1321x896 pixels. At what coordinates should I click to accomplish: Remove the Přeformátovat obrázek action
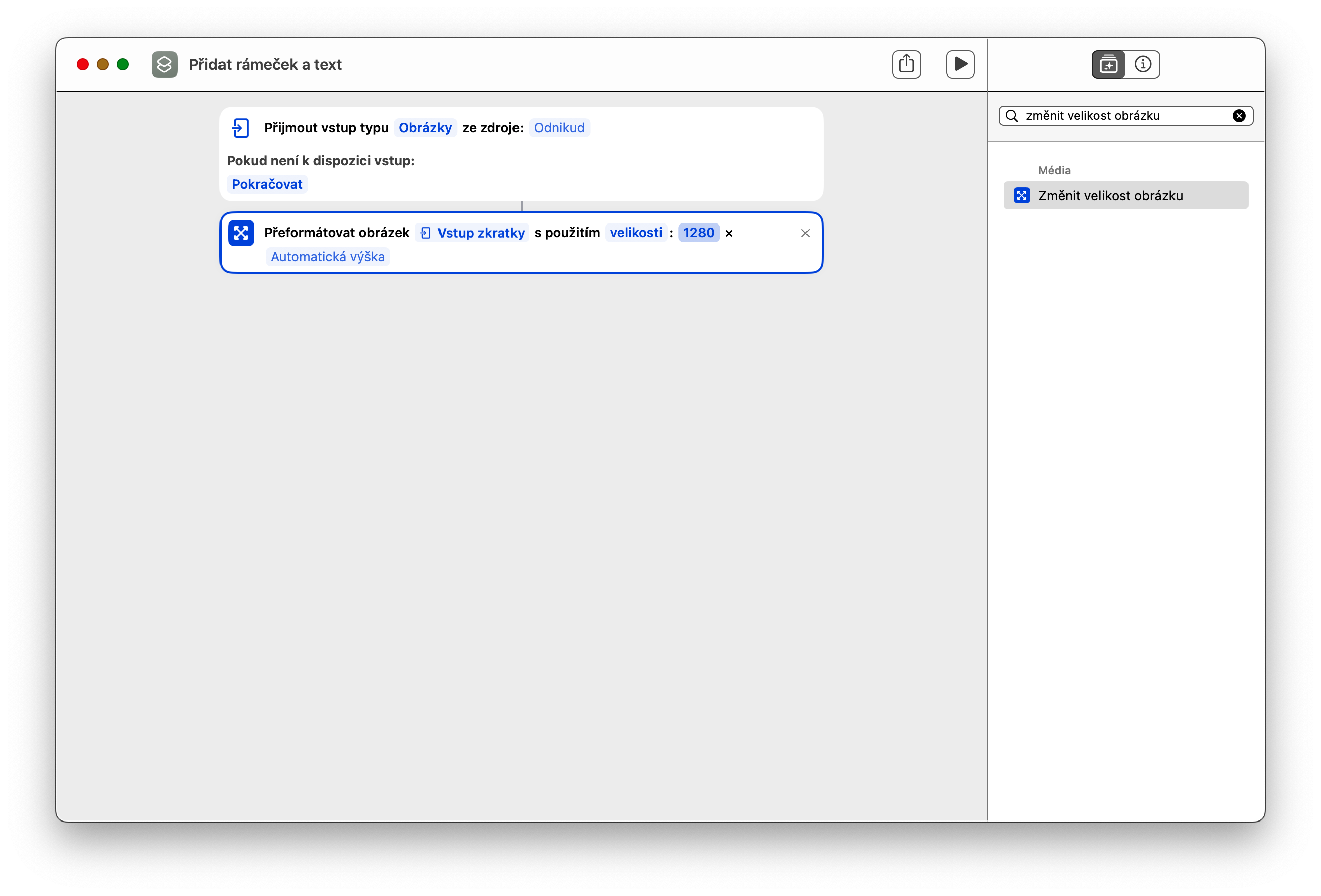coord(805,233)
